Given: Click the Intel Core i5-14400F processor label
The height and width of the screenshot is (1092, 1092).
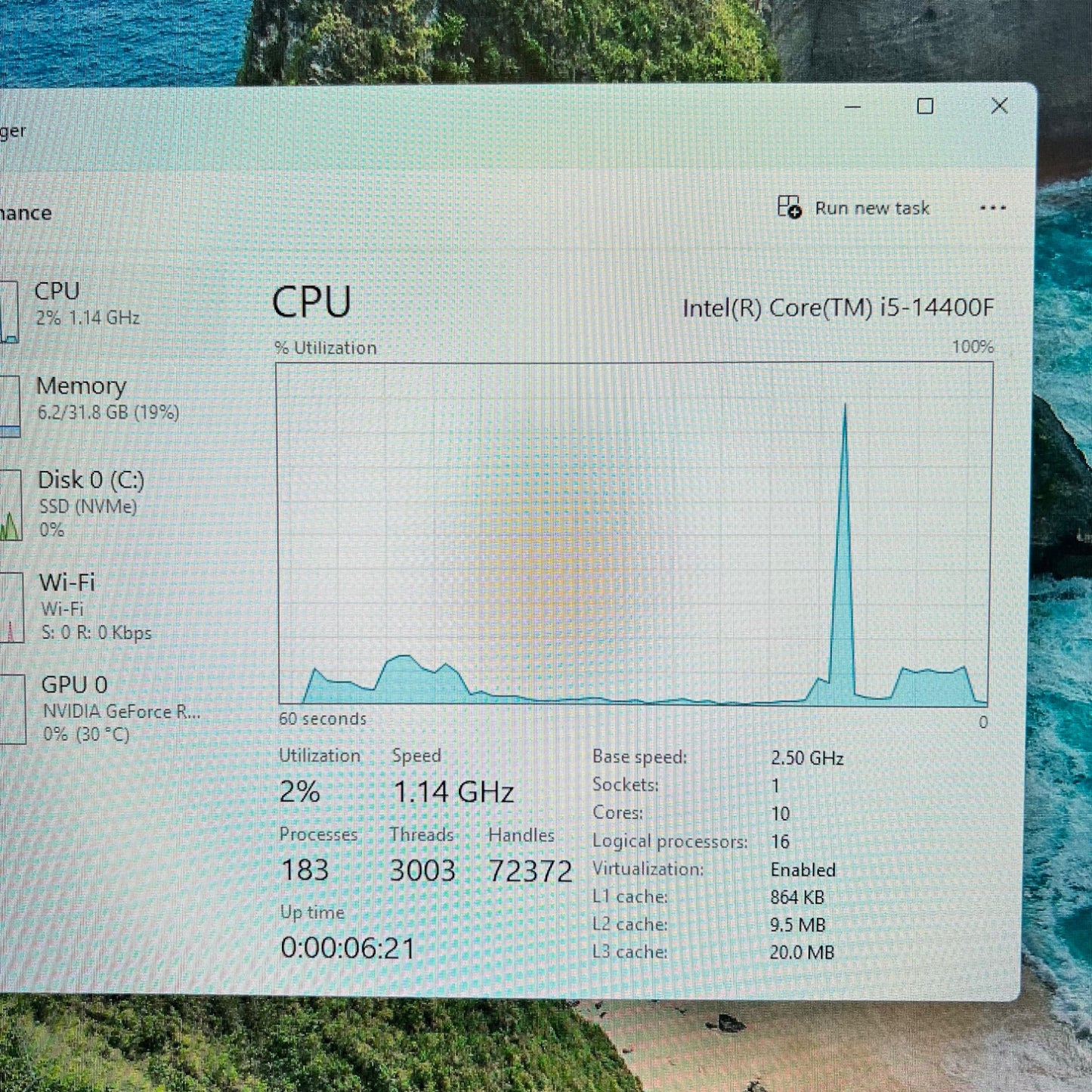Looking at the screenshot, I should [x=839, y=308].
